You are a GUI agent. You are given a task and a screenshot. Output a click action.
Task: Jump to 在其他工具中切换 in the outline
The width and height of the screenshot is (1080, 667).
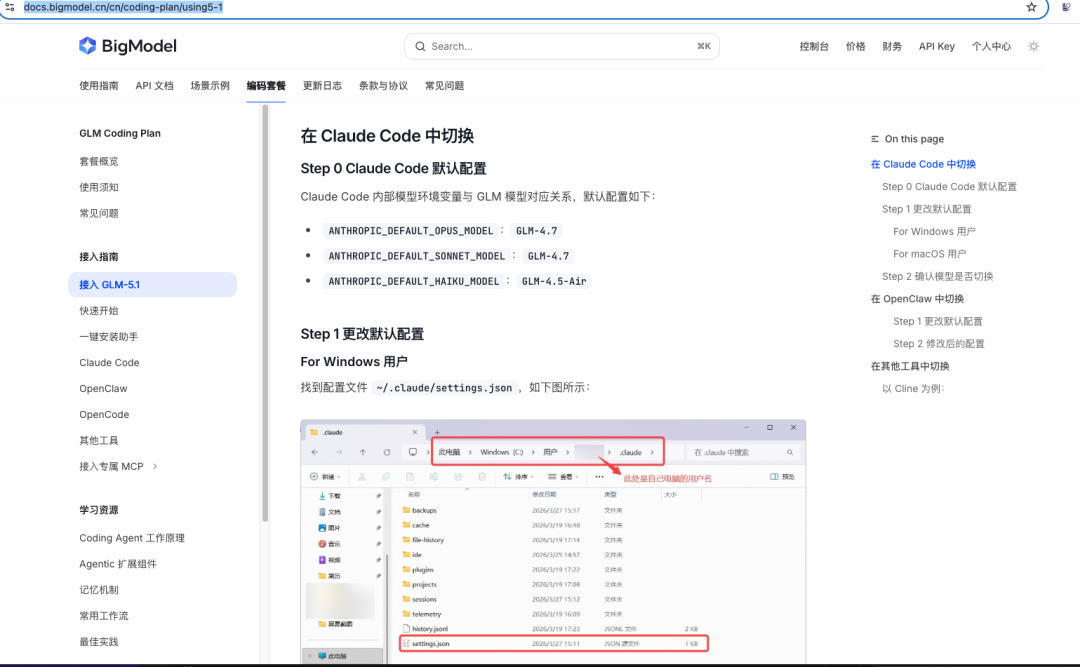pyautogui.click(x=909, y=366)
